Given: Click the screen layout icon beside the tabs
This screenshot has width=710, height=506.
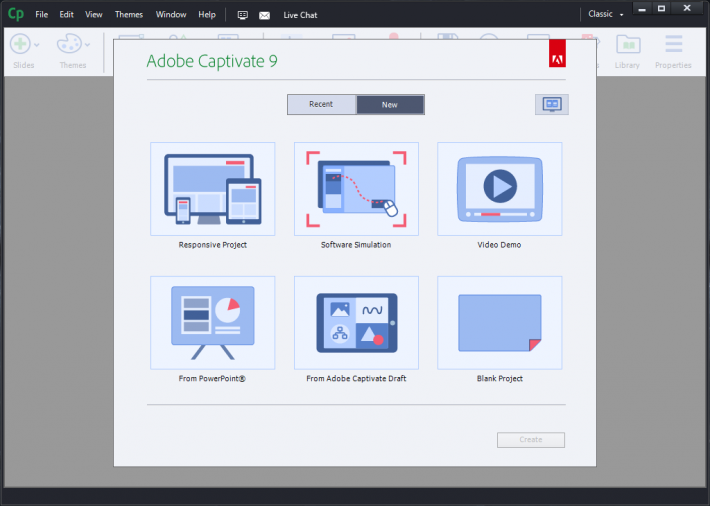Looking at the screenshot, I should 552,105.
